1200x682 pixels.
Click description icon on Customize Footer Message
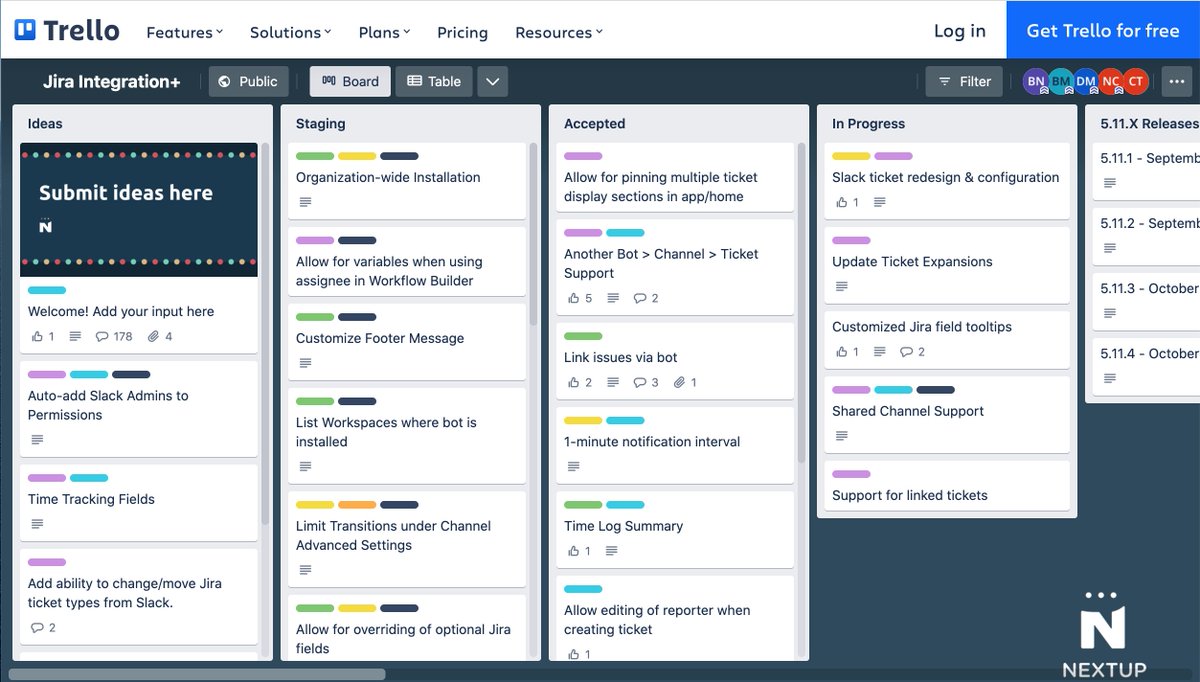point(305,363)
